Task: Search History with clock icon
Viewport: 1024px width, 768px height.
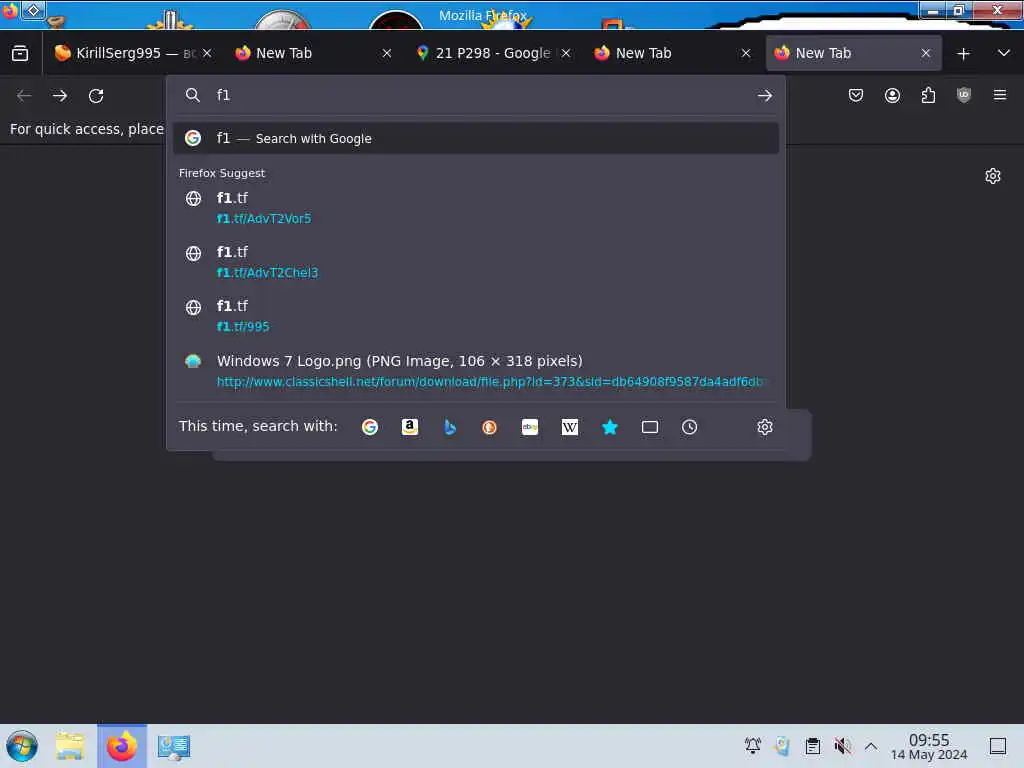Action: [x=690, y=427]
